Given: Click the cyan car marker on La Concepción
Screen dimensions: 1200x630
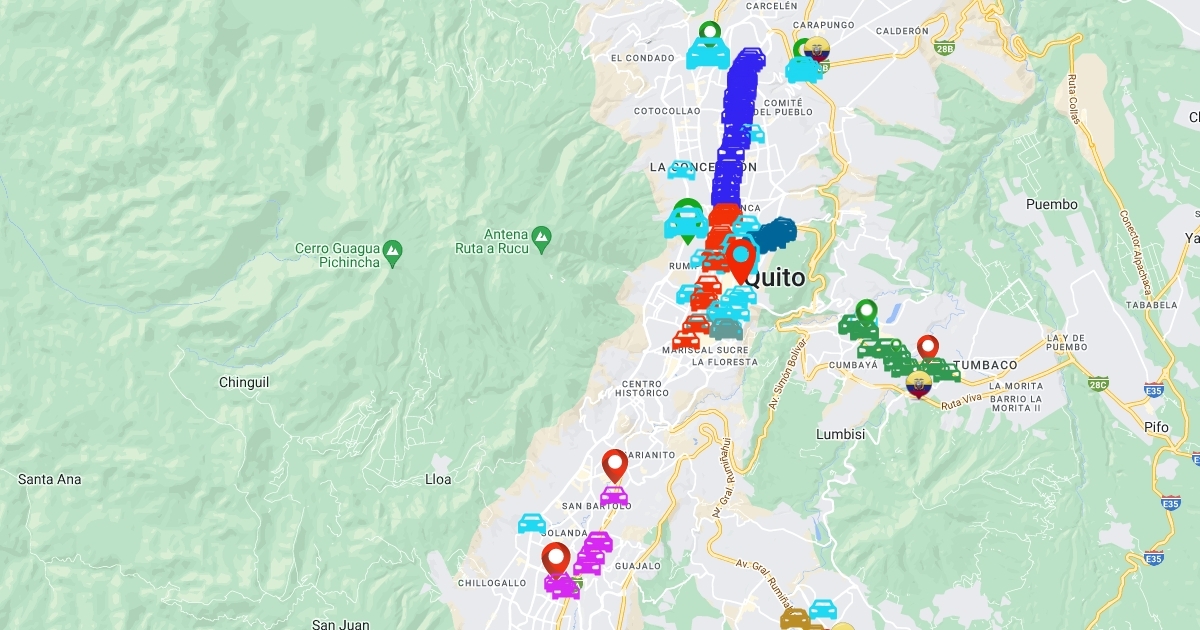Looking at the screenshot, I should click(681, 170).
